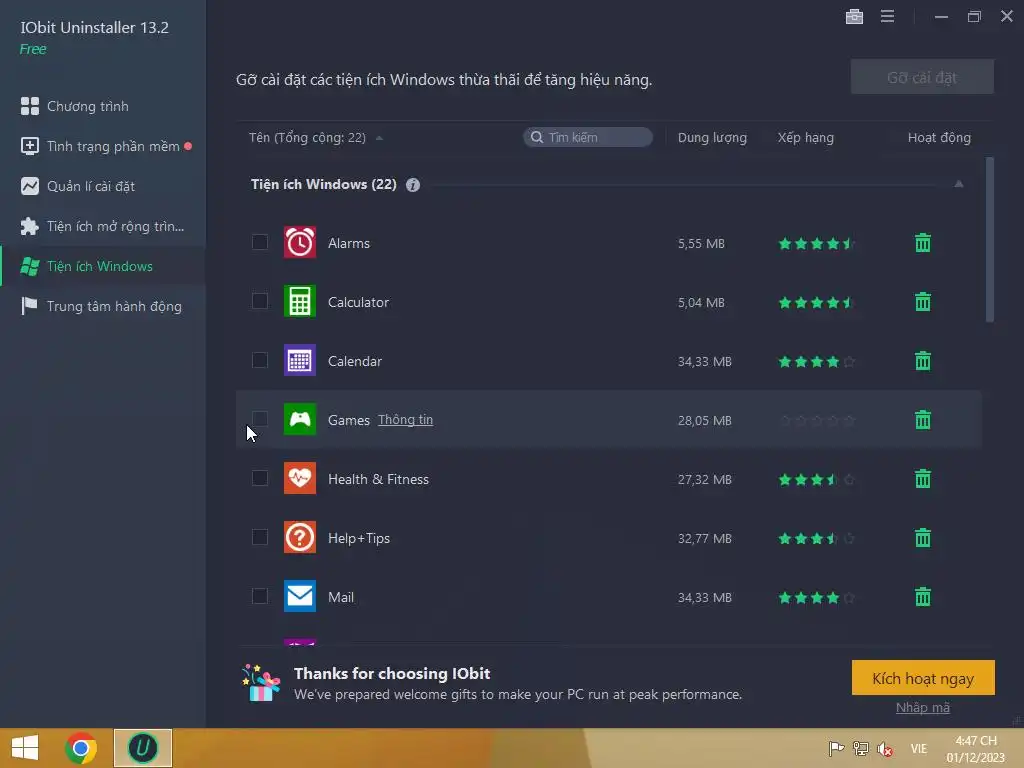The width and height of the screenshot is (1024, 768).
Task: Open the hamburger options menu
Action: coord(887,16)
